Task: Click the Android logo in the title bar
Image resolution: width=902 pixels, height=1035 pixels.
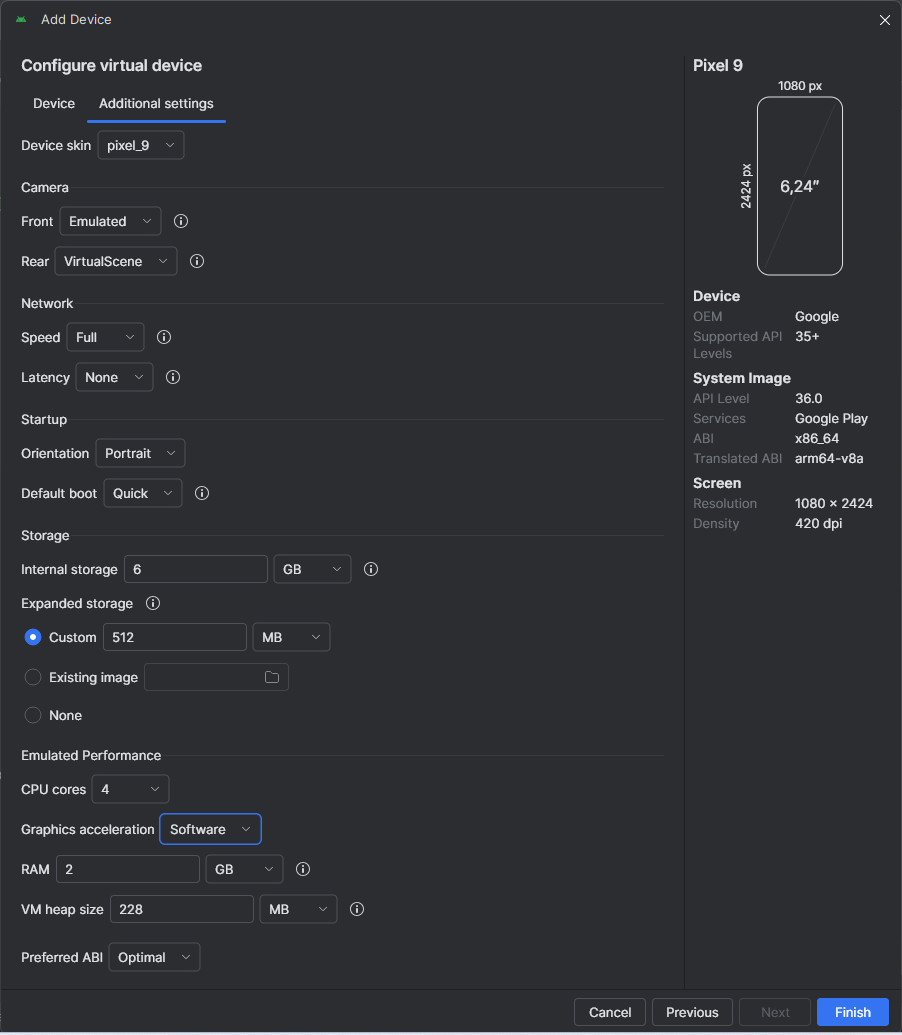Action: (x=21, y=19)
